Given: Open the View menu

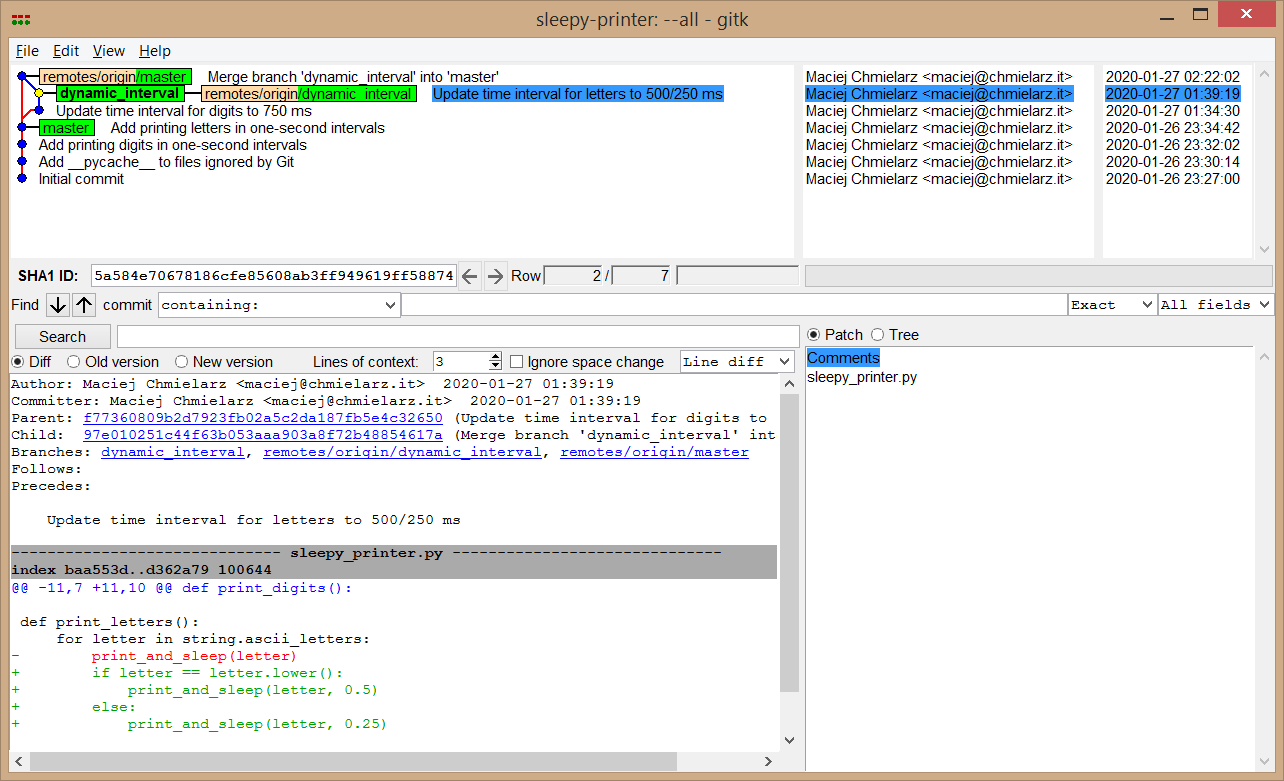Looking at the screenshot, I should [108, 51].
